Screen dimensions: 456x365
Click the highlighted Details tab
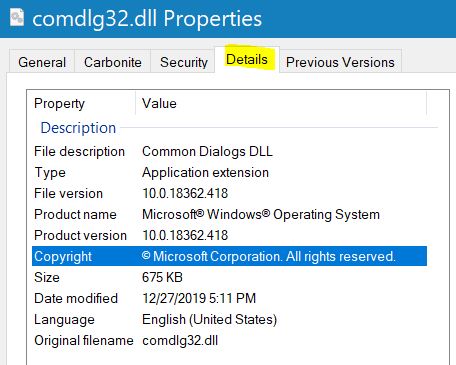point(247,60)
